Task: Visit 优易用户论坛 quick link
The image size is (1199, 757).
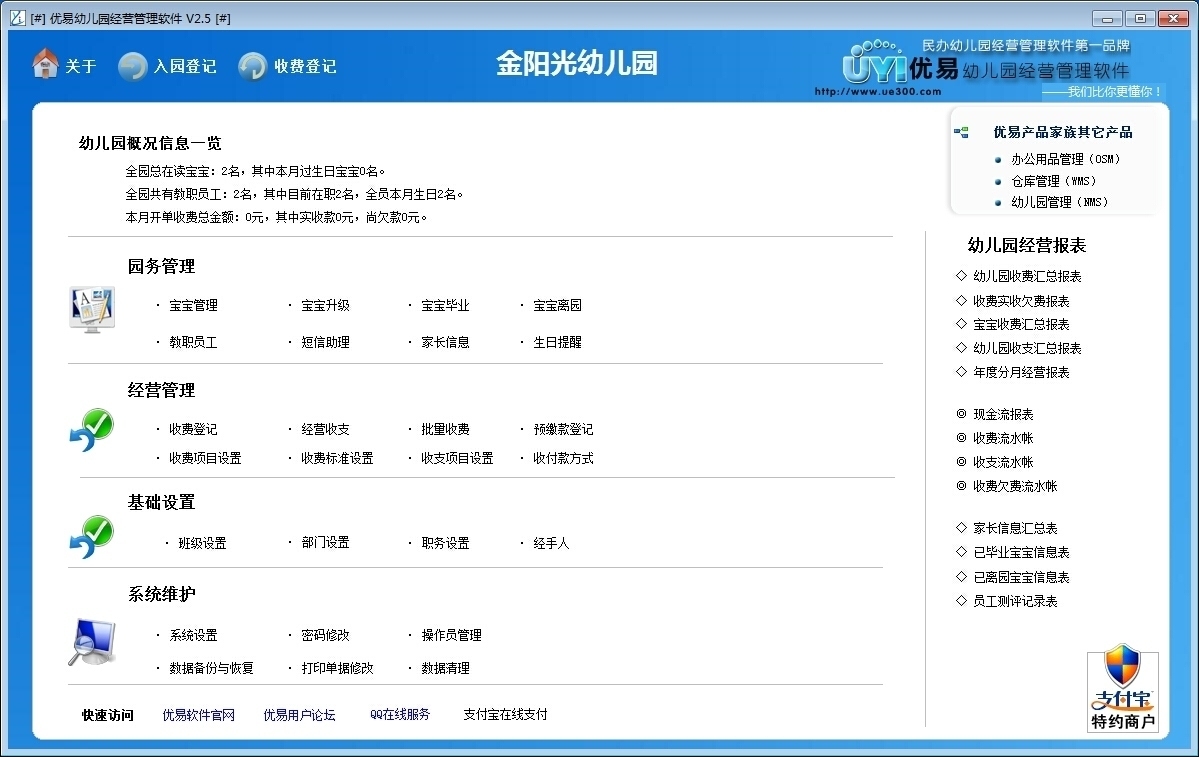Action: coord(299,715)
